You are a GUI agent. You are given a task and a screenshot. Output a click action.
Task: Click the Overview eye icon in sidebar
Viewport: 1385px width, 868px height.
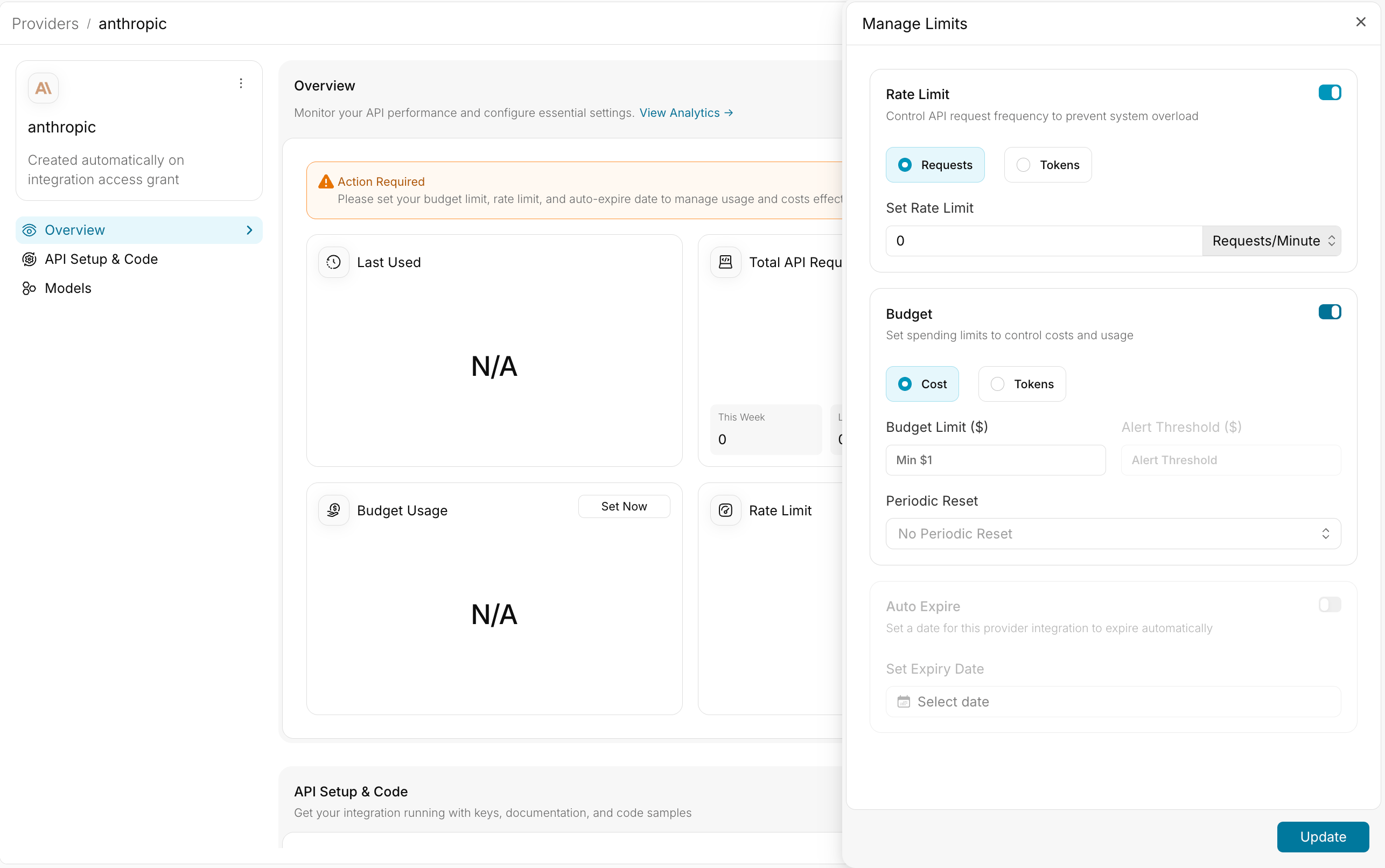click(29, 230)
